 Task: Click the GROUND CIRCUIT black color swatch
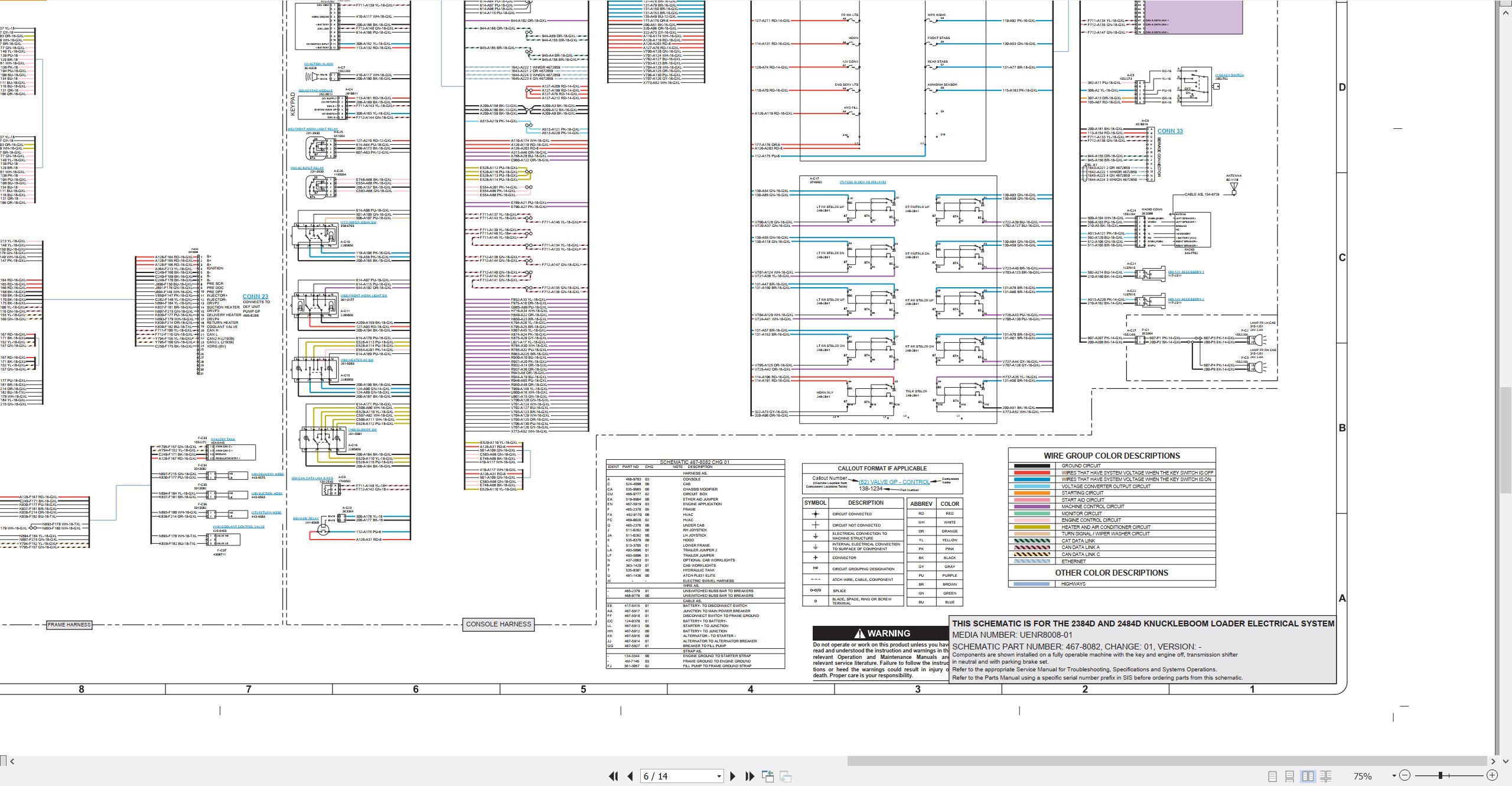point(1032,466)
